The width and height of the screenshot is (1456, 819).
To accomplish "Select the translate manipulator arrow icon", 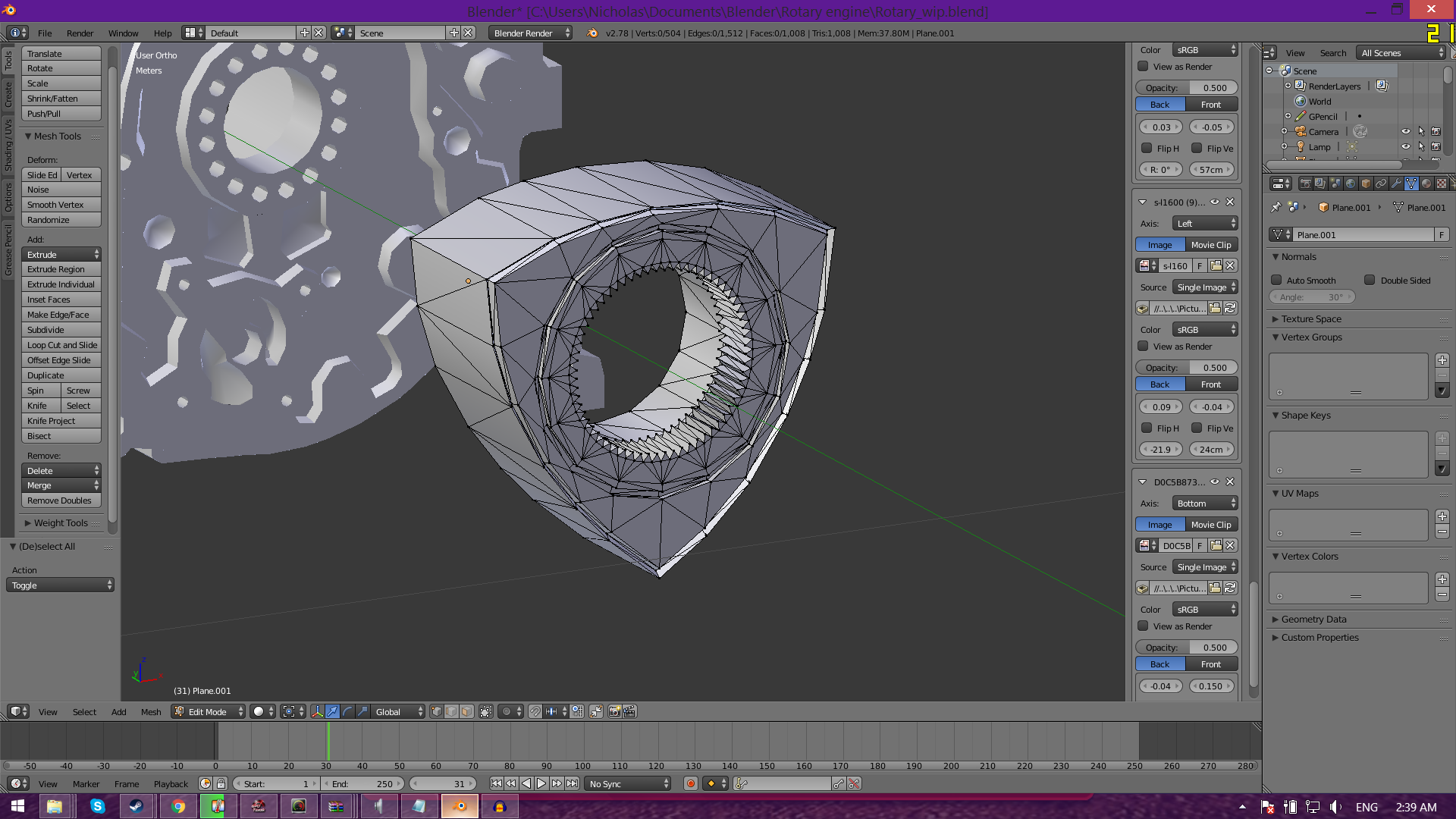I will coord(332,711).
